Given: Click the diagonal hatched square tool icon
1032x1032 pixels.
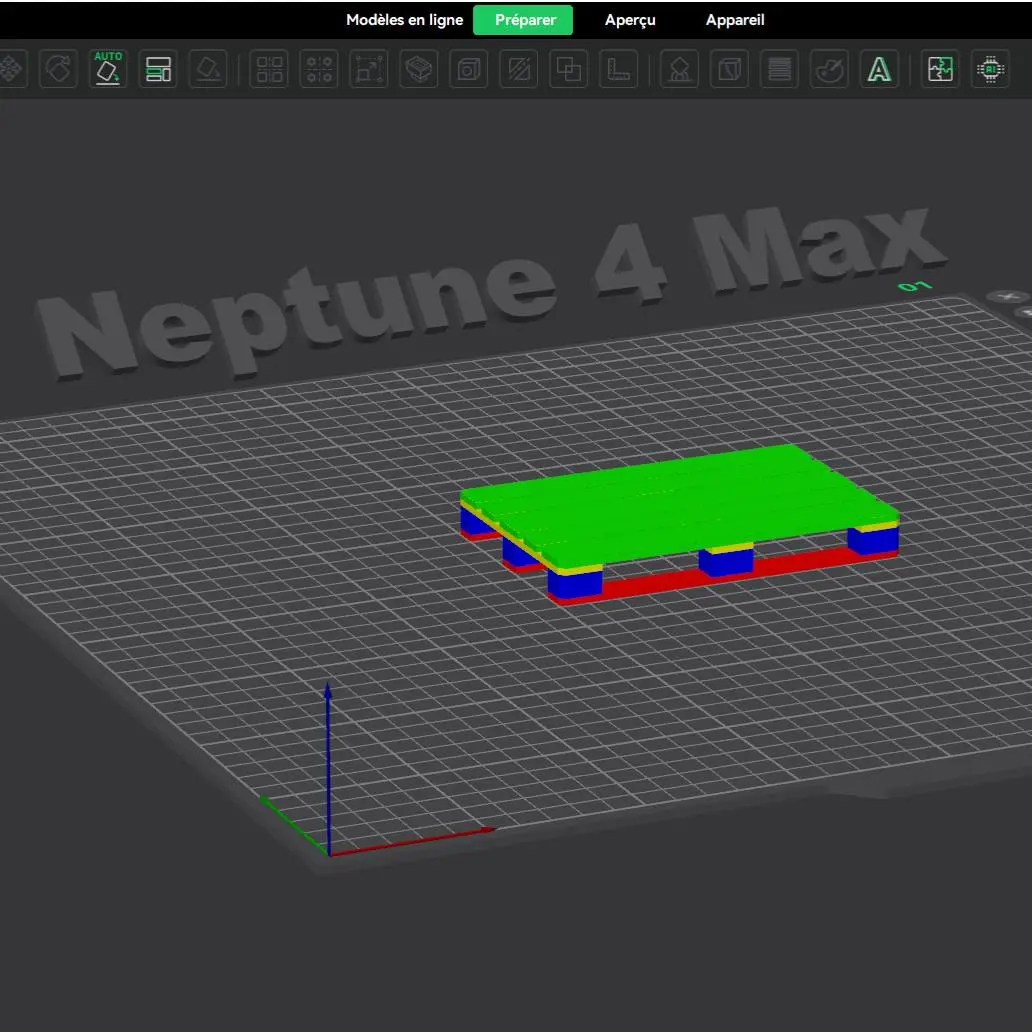Looking at the screenshot, I should point(519,68).
